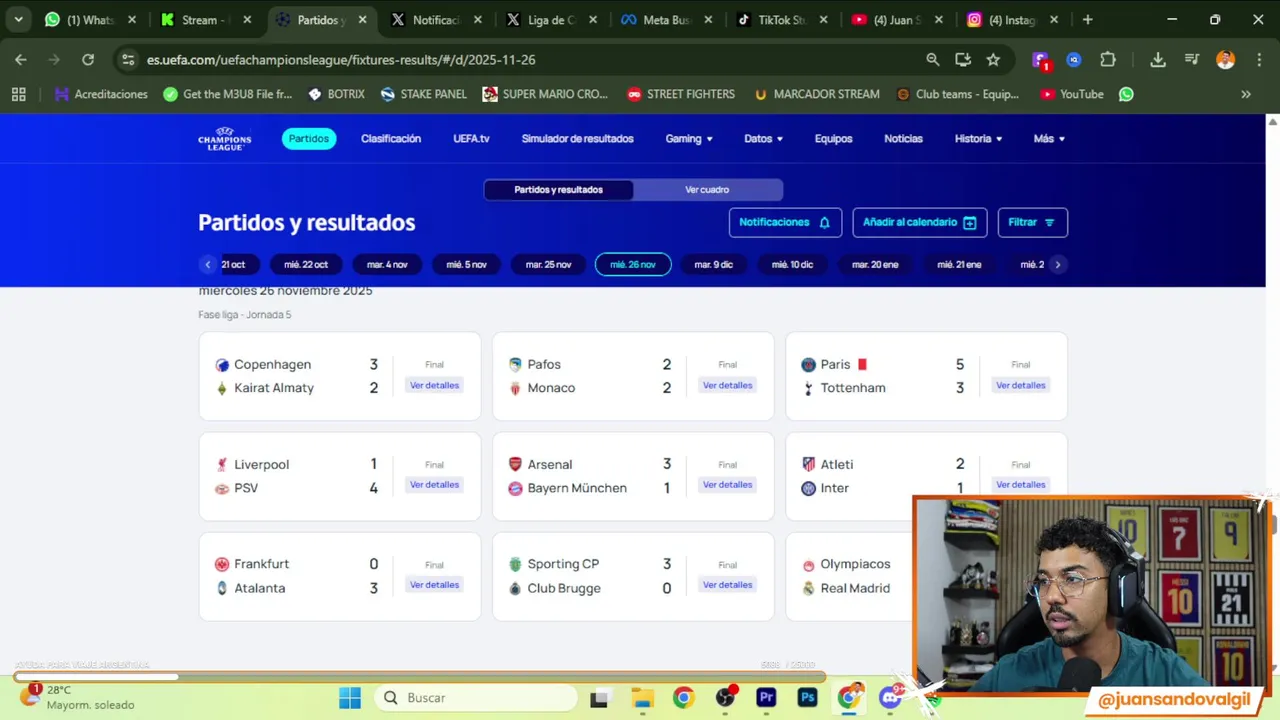The image size is (1280, 720).
Task: Expand the Datos dropdown menu
Action: pyautogui.click(x=763, y=139)
